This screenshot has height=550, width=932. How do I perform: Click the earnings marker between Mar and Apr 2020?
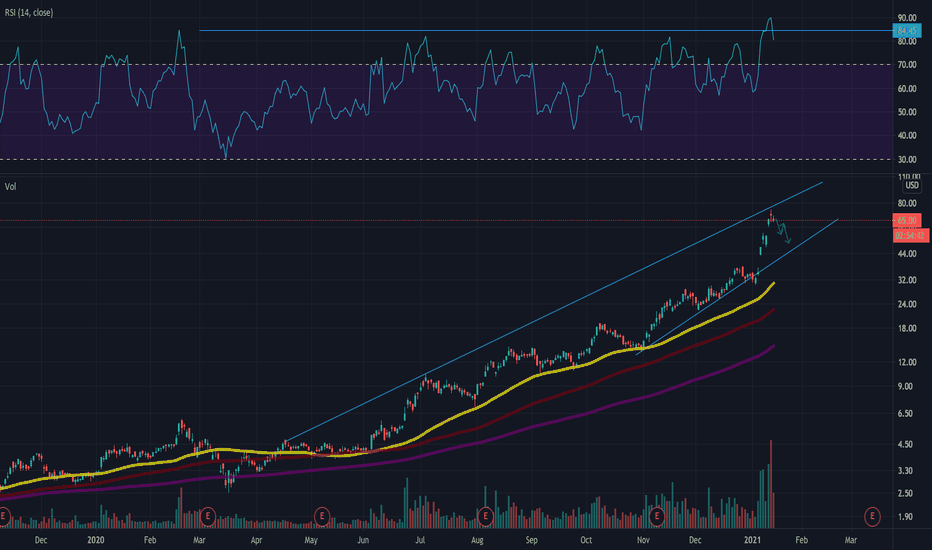pos(207,516)
